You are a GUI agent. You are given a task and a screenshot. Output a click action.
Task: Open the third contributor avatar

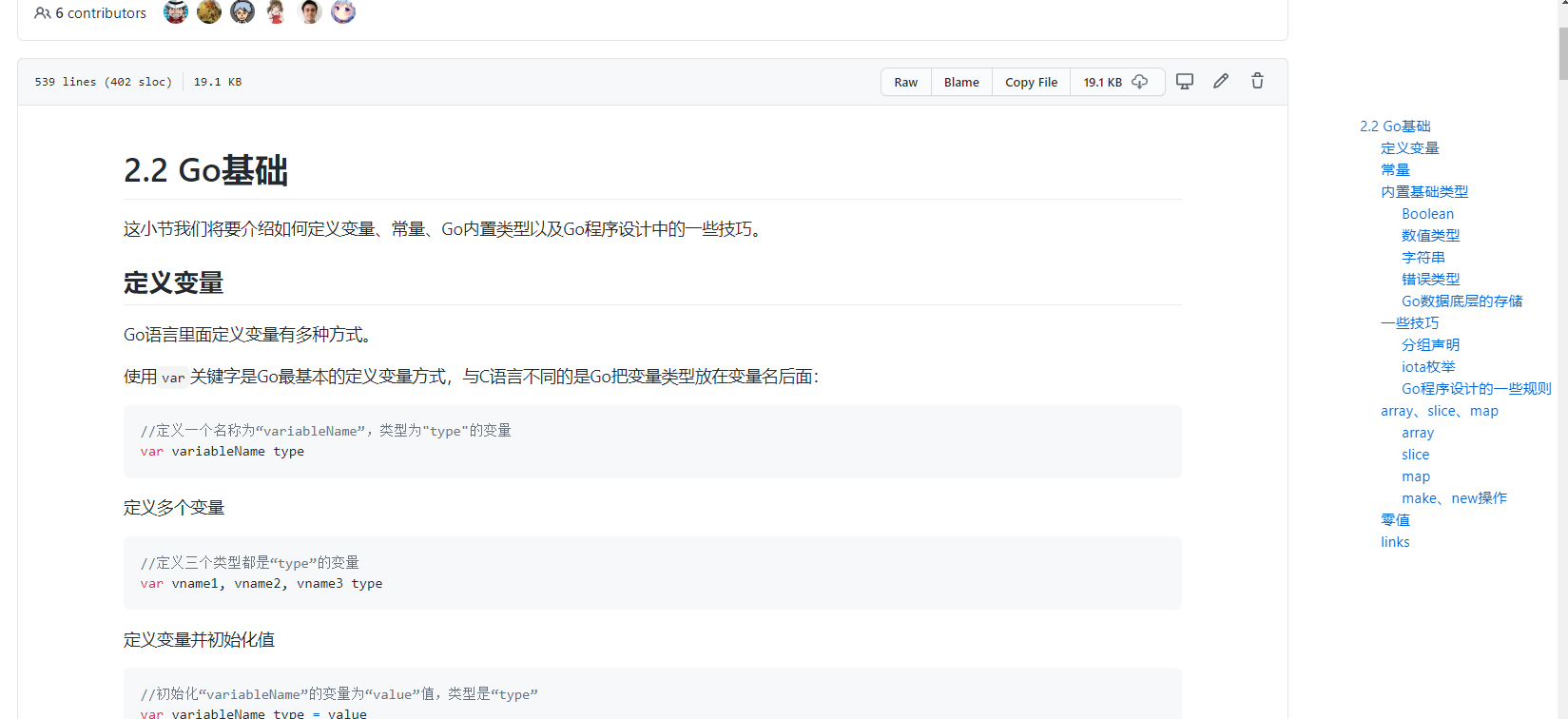tap(242, 12)
